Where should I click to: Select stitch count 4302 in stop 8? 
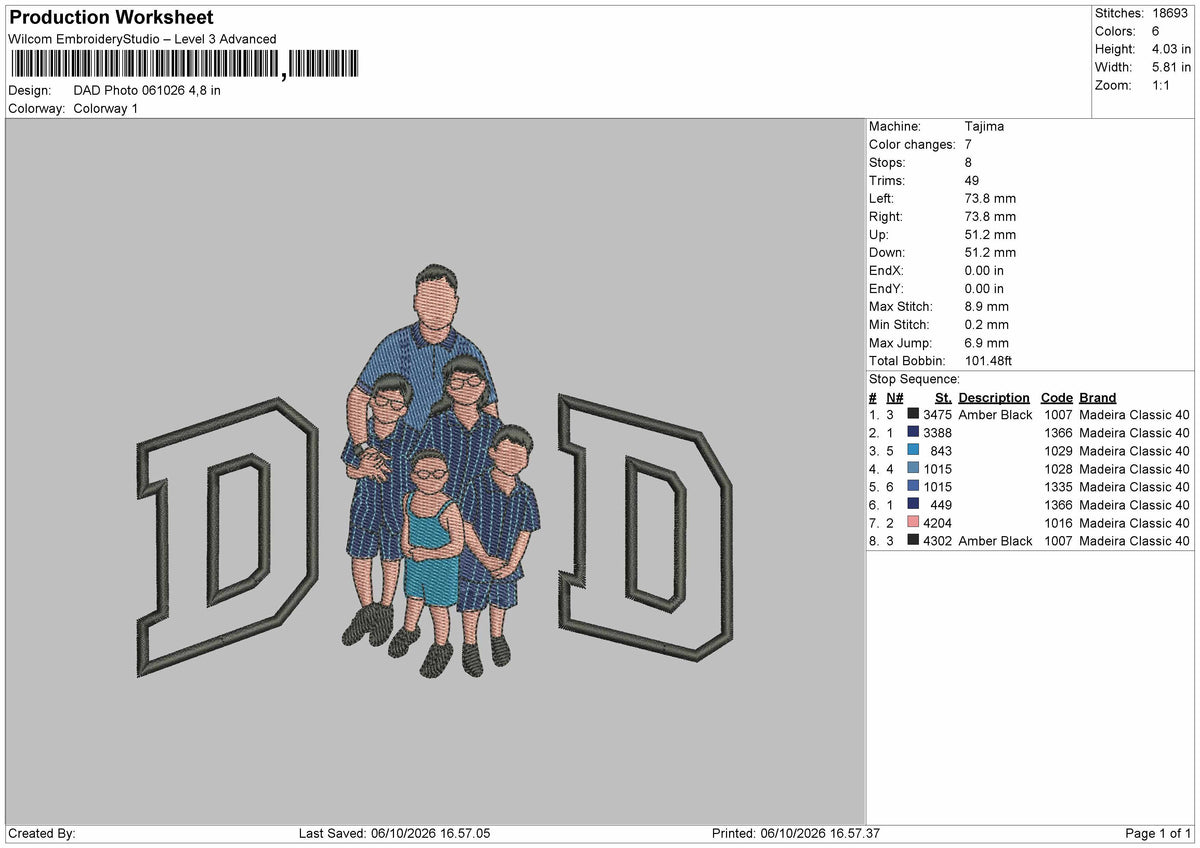pos(937,541)
